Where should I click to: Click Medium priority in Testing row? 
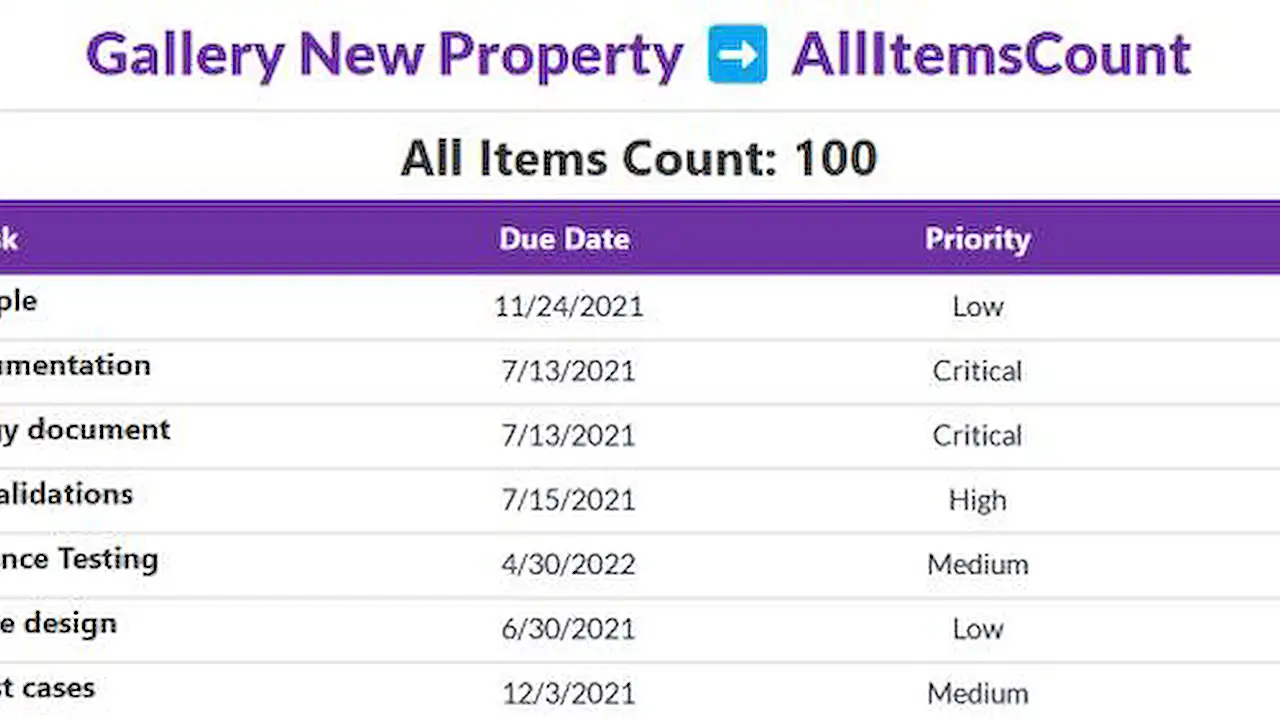pos(977,564)
